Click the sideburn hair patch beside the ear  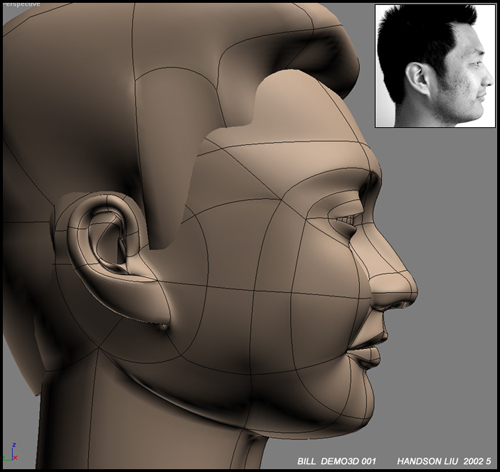(x=167, y=200)
